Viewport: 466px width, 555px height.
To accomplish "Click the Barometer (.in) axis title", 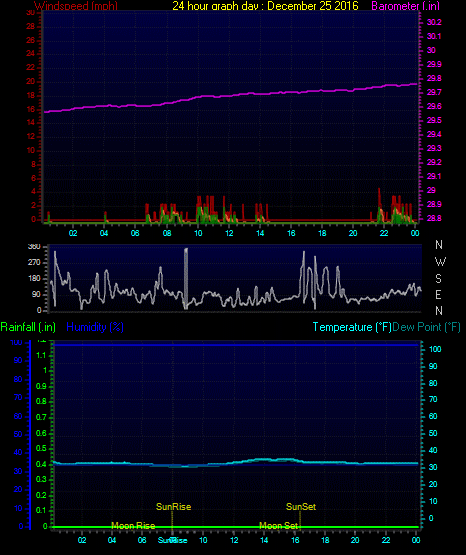I will coord(405,6).
